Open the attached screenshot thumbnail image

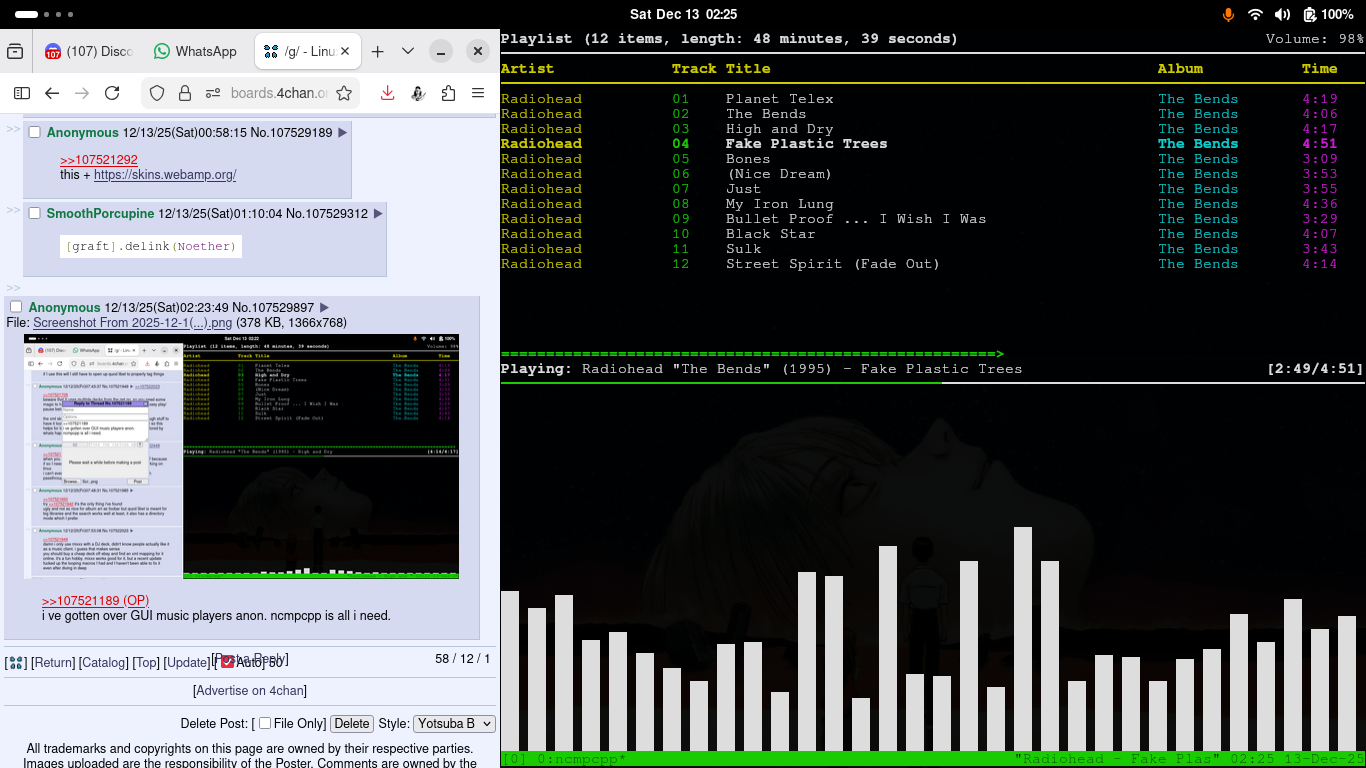(x=241, y=456)
